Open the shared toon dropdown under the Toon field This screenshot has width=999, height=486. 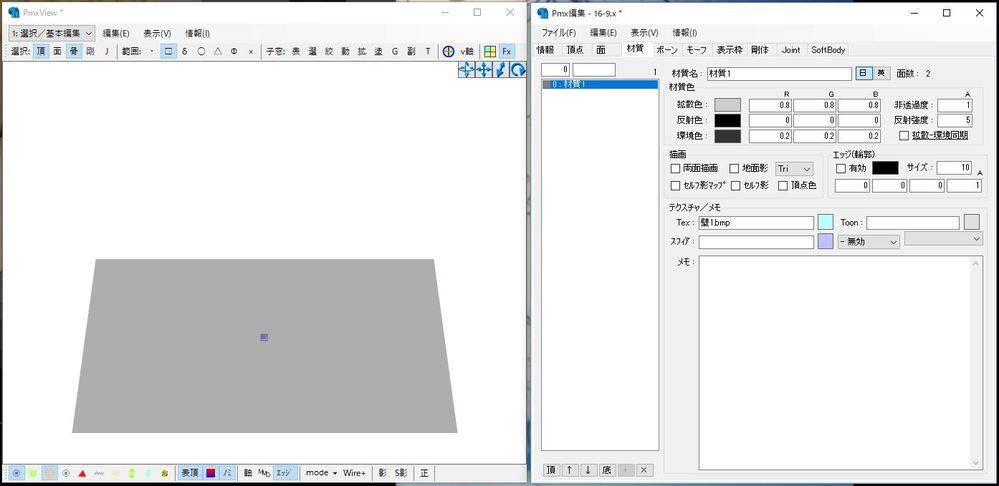(944, 238)
